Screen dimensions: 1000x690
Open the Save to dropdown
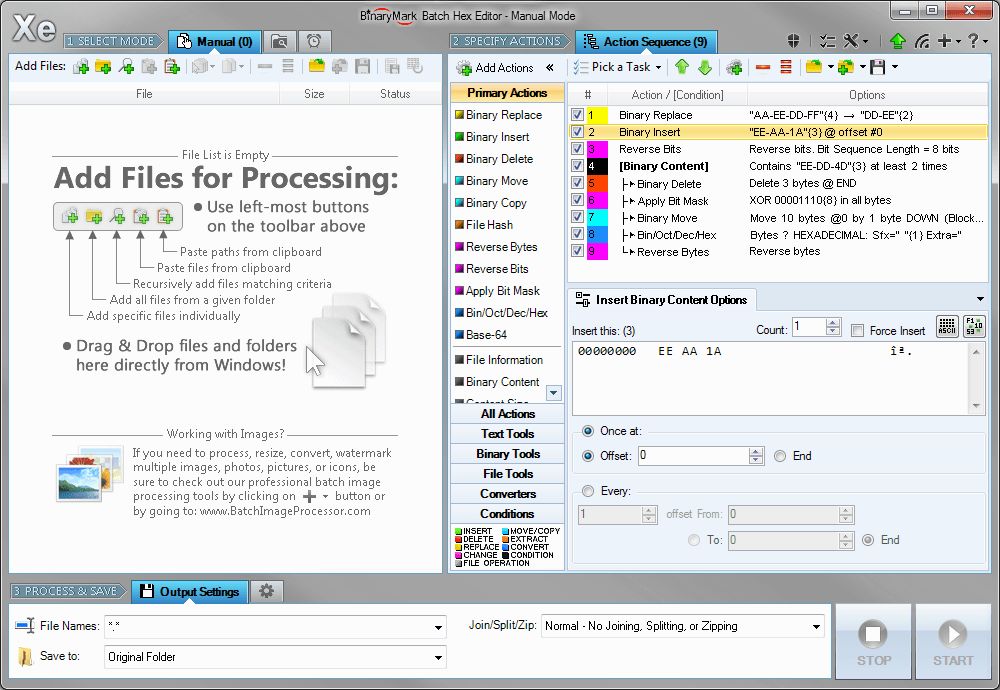(x=438, y=657)
